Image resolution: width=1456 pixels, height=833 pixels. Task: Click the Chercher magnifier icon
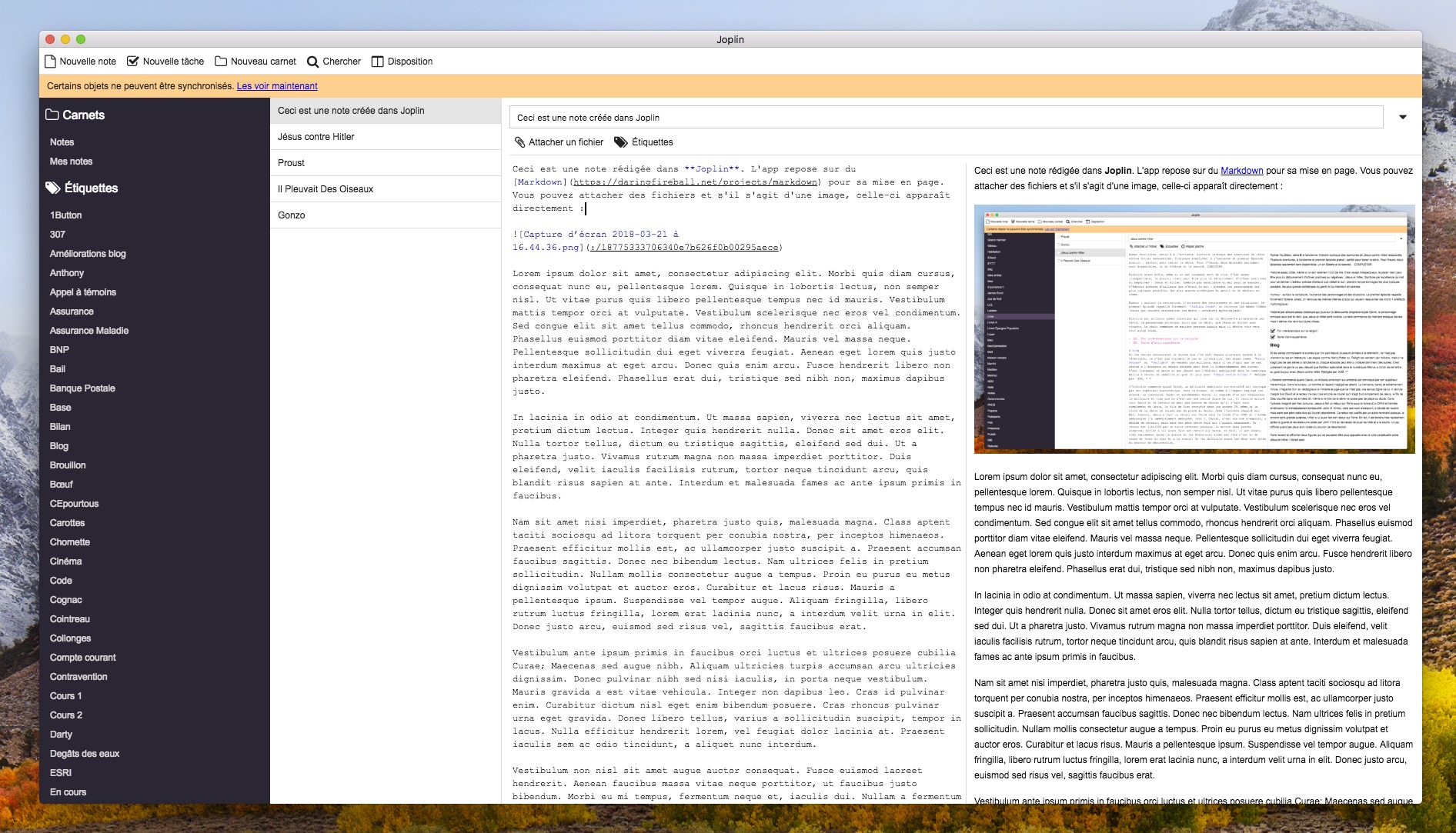(x=312, y=62)
